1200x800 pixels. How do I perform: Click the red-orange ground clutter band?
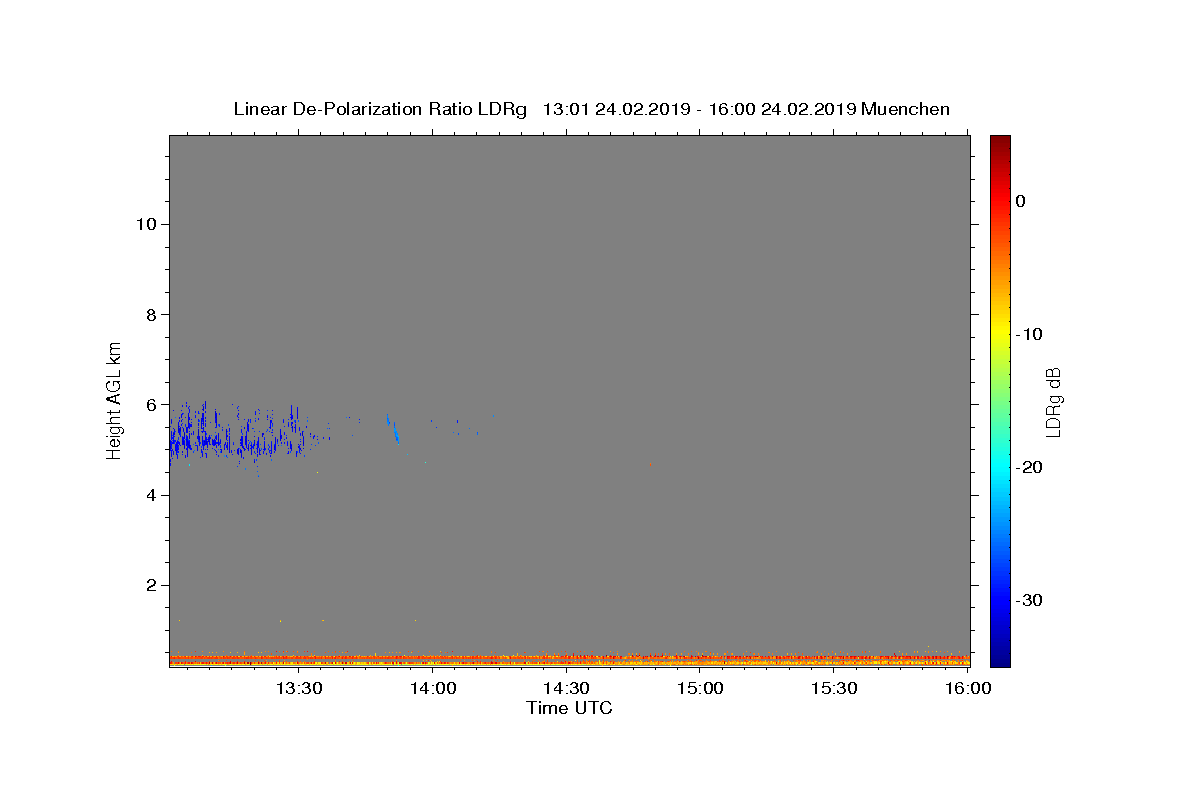[x=569, y=659]
